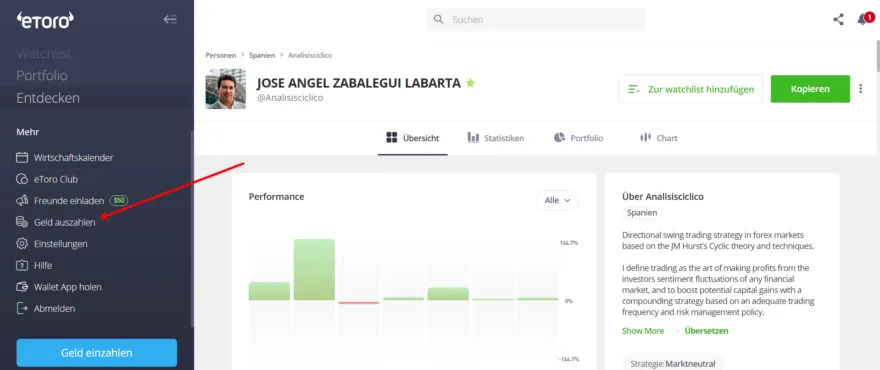Click the Kopieren button
The height and width of the screenshot is (370, 880).
(x=810, y=89)
